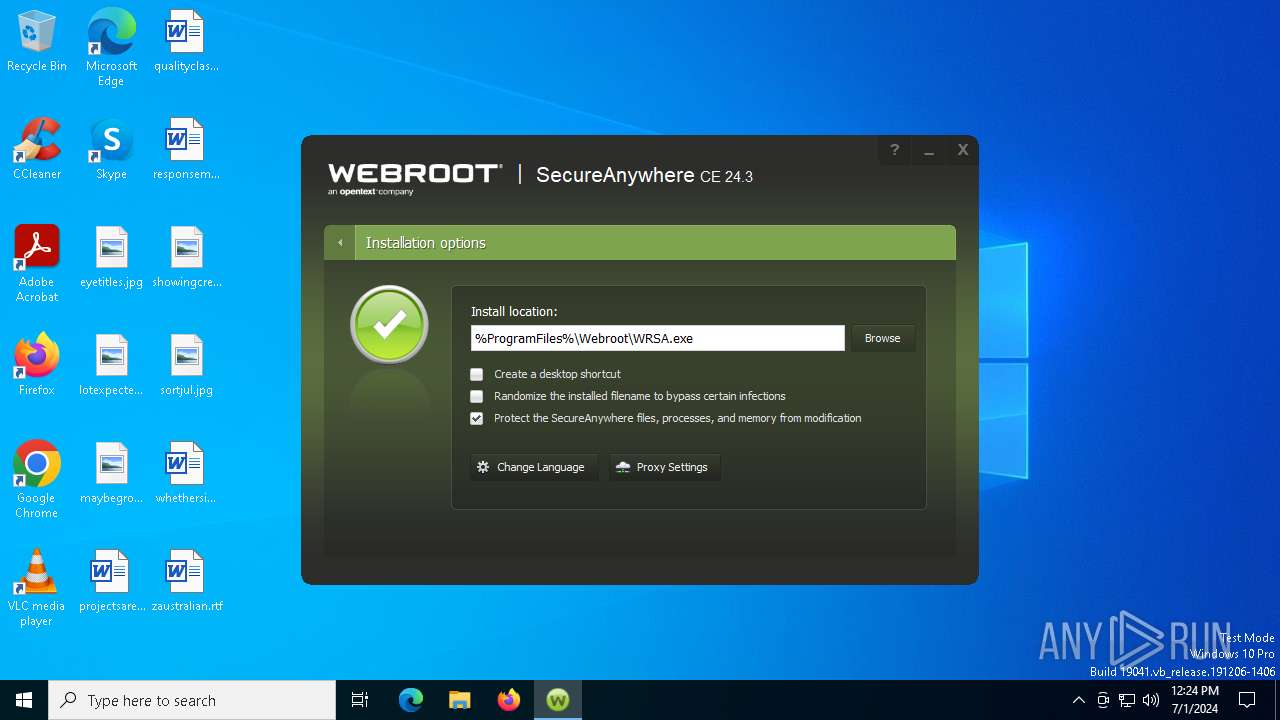
Task: Select Microsoft Edge desktop shortcut
Action: pos(111,47)
